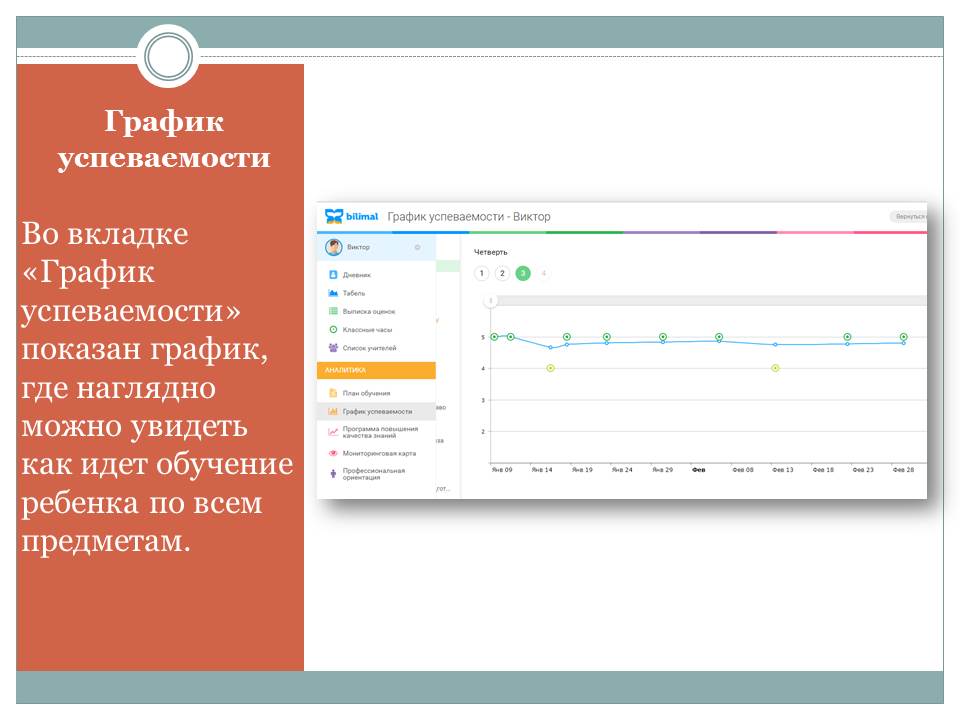Click the Классные часы clock icon

tap(333, 329)
